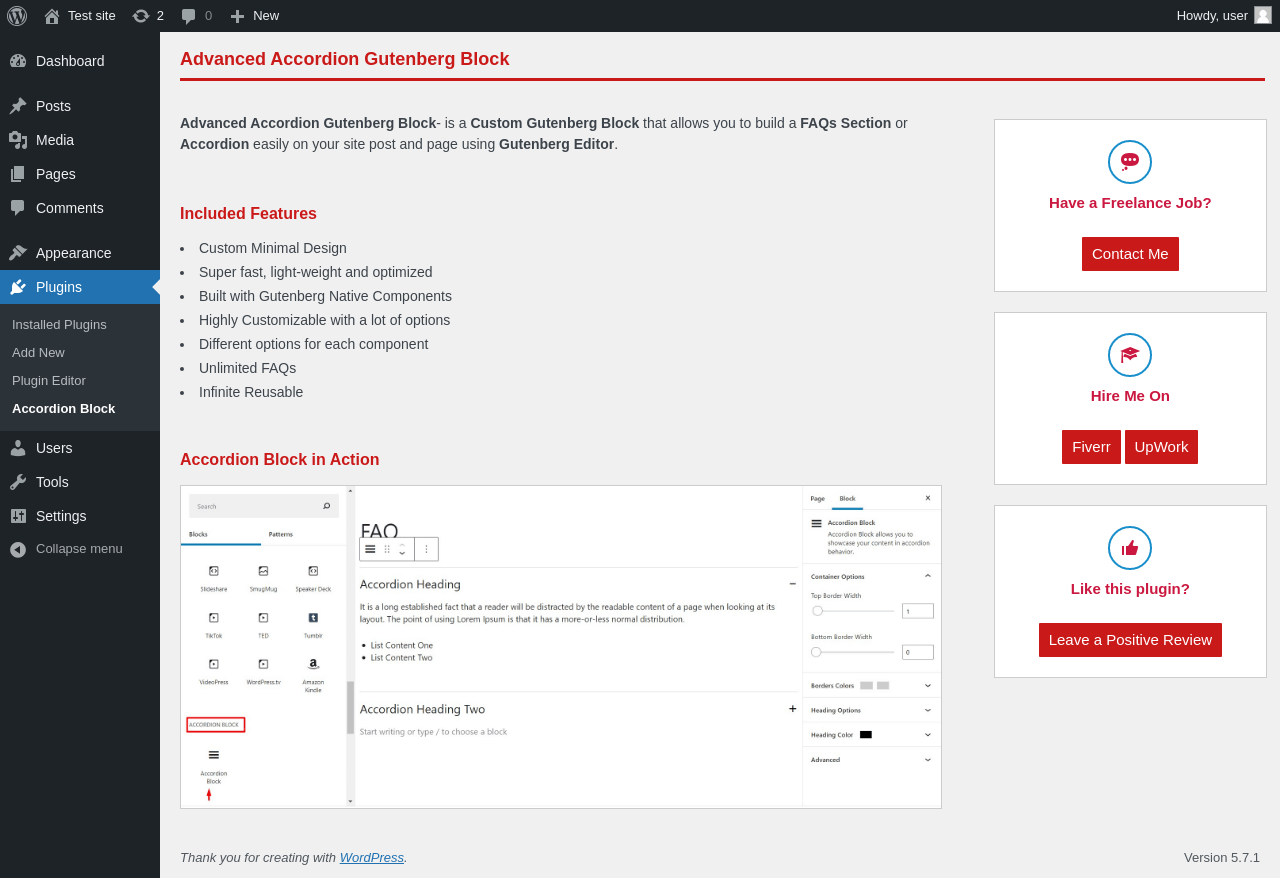Click the Appearance brush icon
The height and width of the screenshot is (878, 1280).
pos(18,253)
